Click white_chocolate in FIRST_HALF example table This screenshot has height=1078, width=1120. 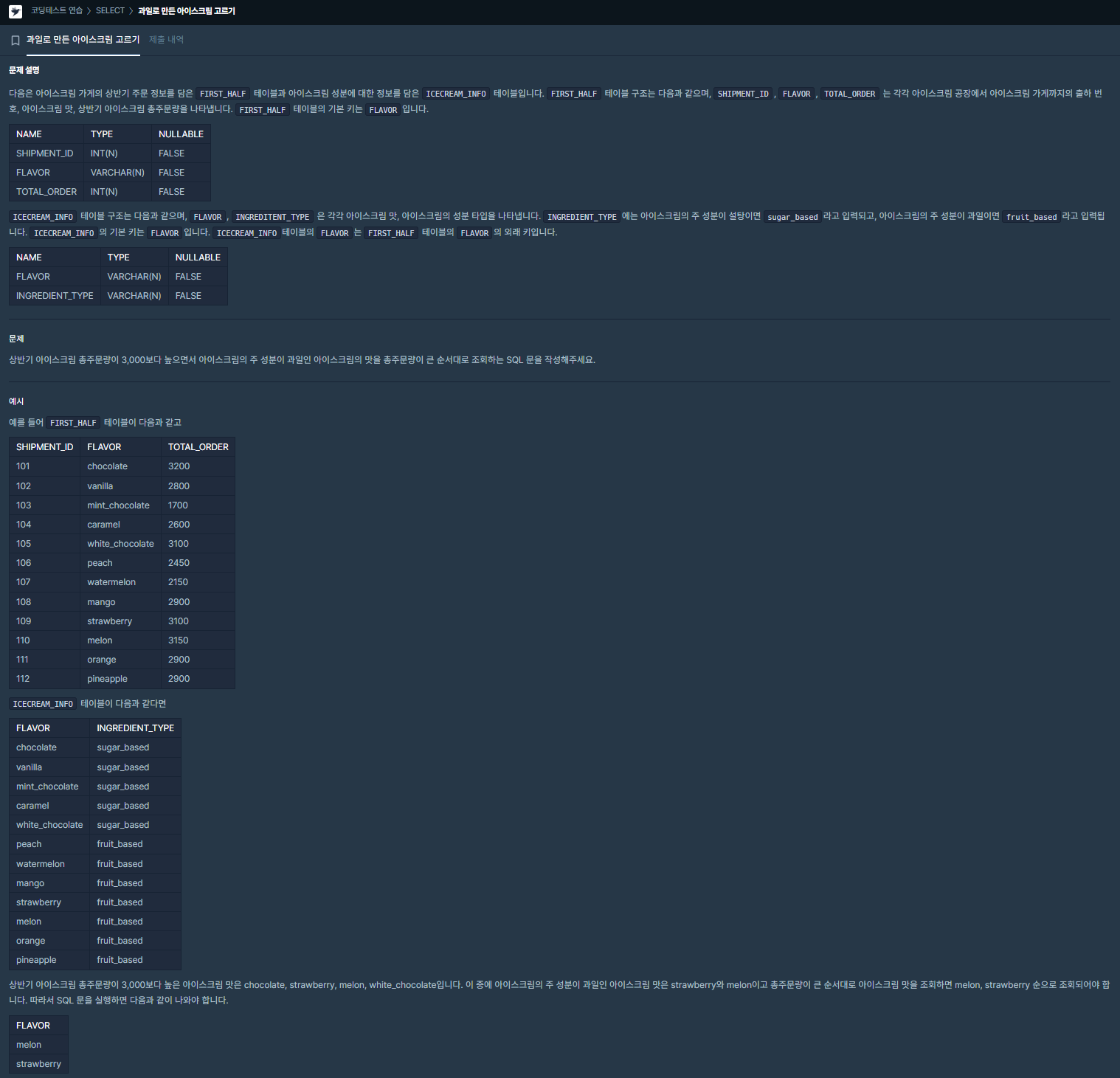tap(121, 544)
